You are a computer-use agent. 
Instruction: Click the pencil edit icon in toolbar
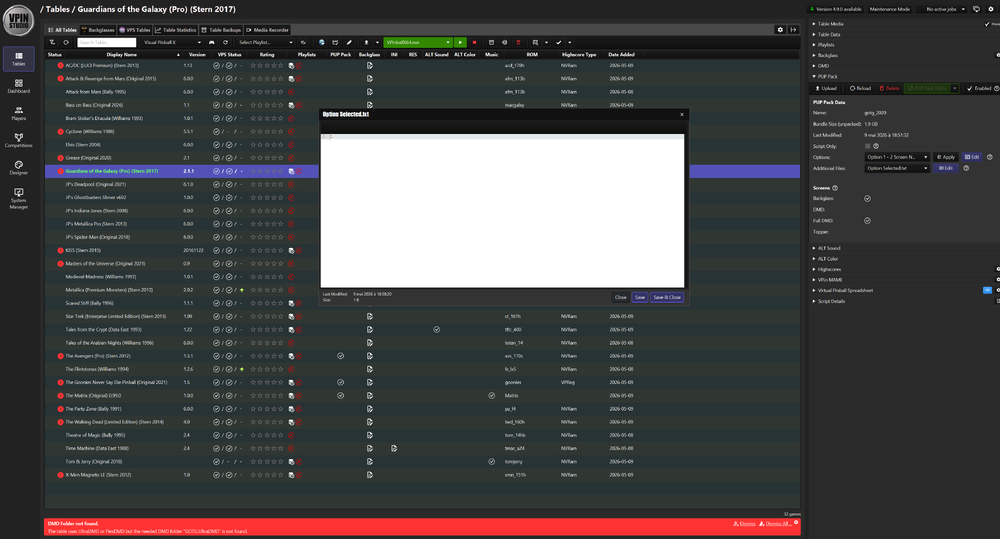coord(349,42)
